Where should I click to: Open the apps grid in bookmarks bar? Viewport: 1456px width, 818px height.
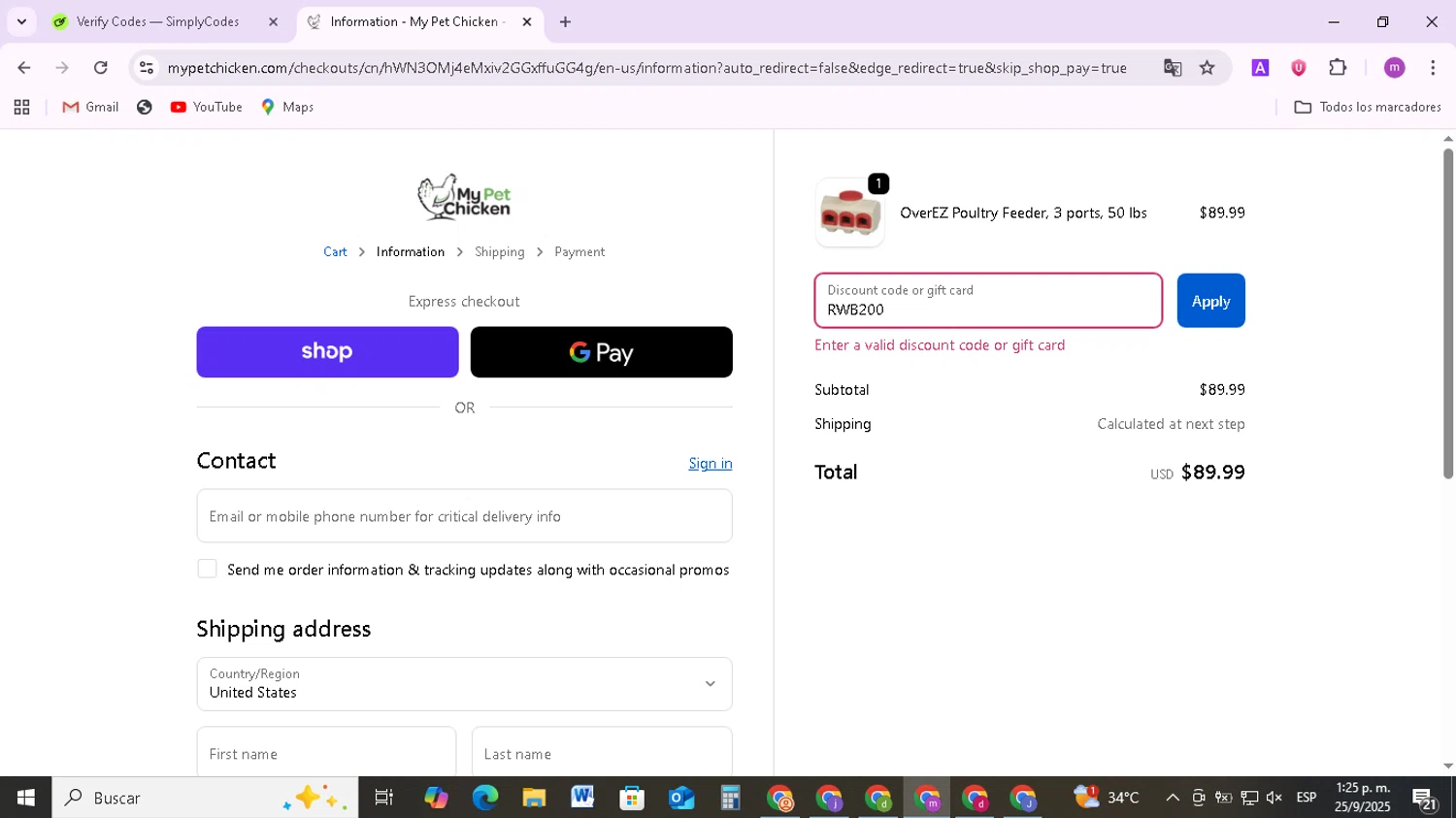21,107
